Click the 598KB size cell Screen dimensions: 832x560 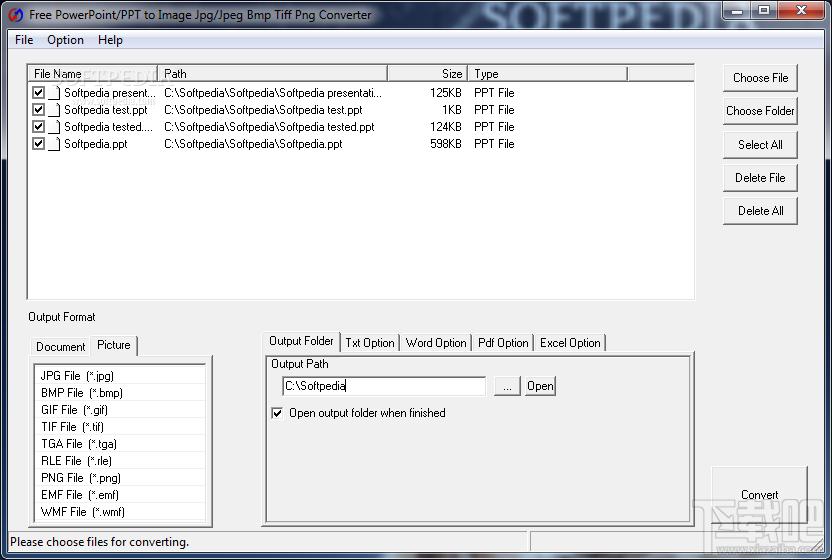[446, 144]
